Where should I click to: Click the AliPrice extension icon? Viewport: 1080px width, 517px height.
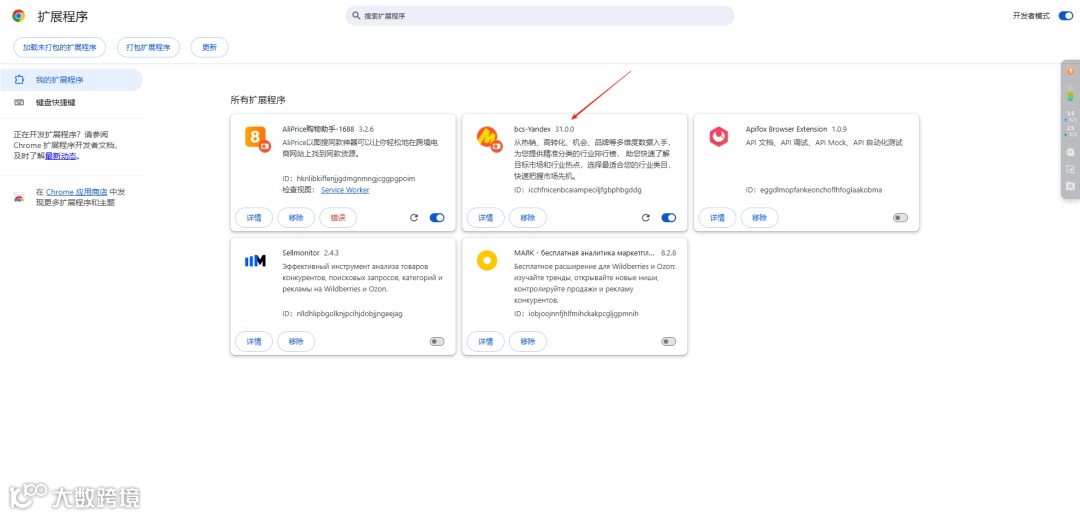coord(258,138)
